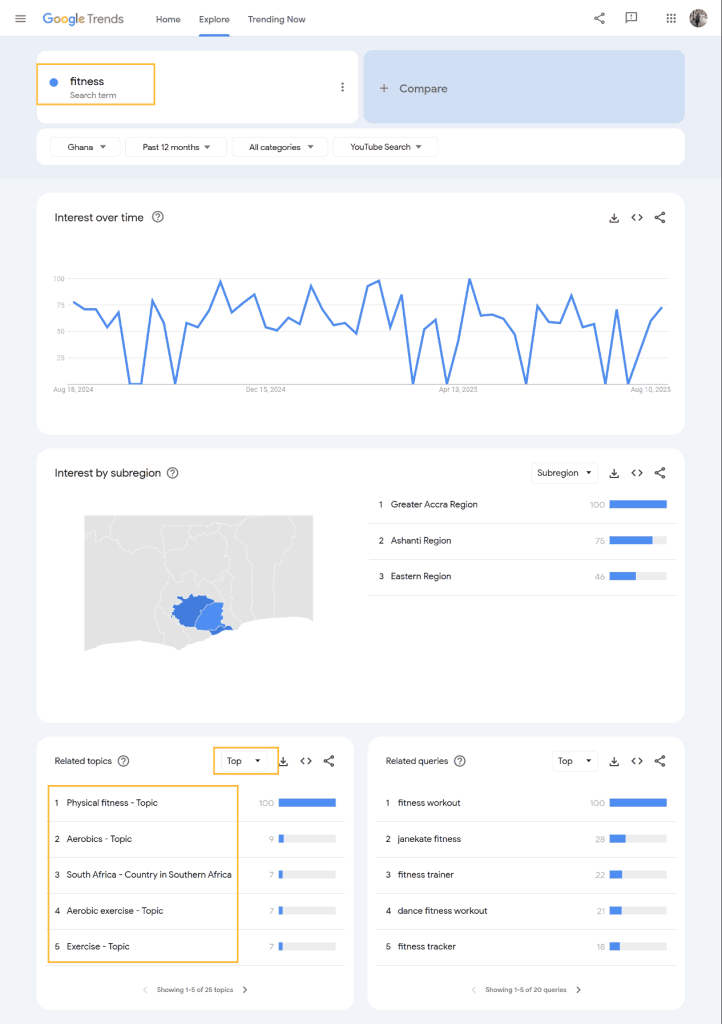Embed the Related topics widget

[306, 761]
